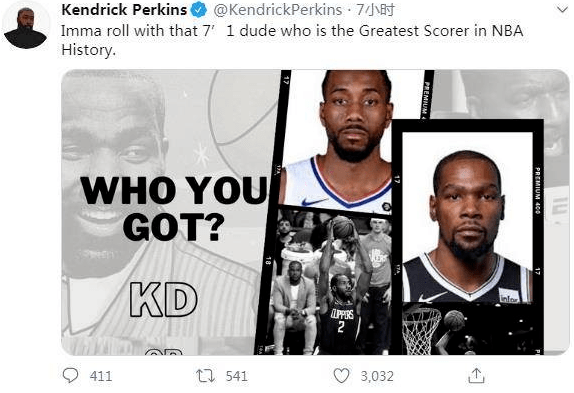Screen dimensions: 574x393
Task: Click the basketball hoop photo
Action: coord(467,329)
